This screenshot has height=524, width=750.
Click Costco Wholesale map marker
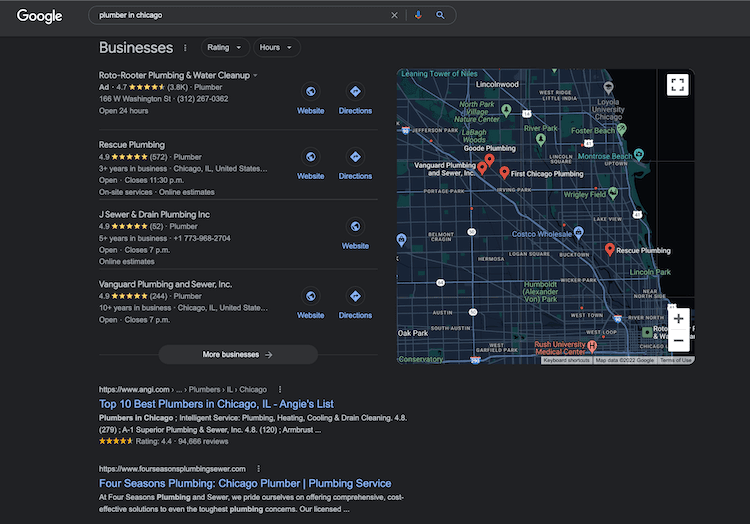tap(578, 233)
